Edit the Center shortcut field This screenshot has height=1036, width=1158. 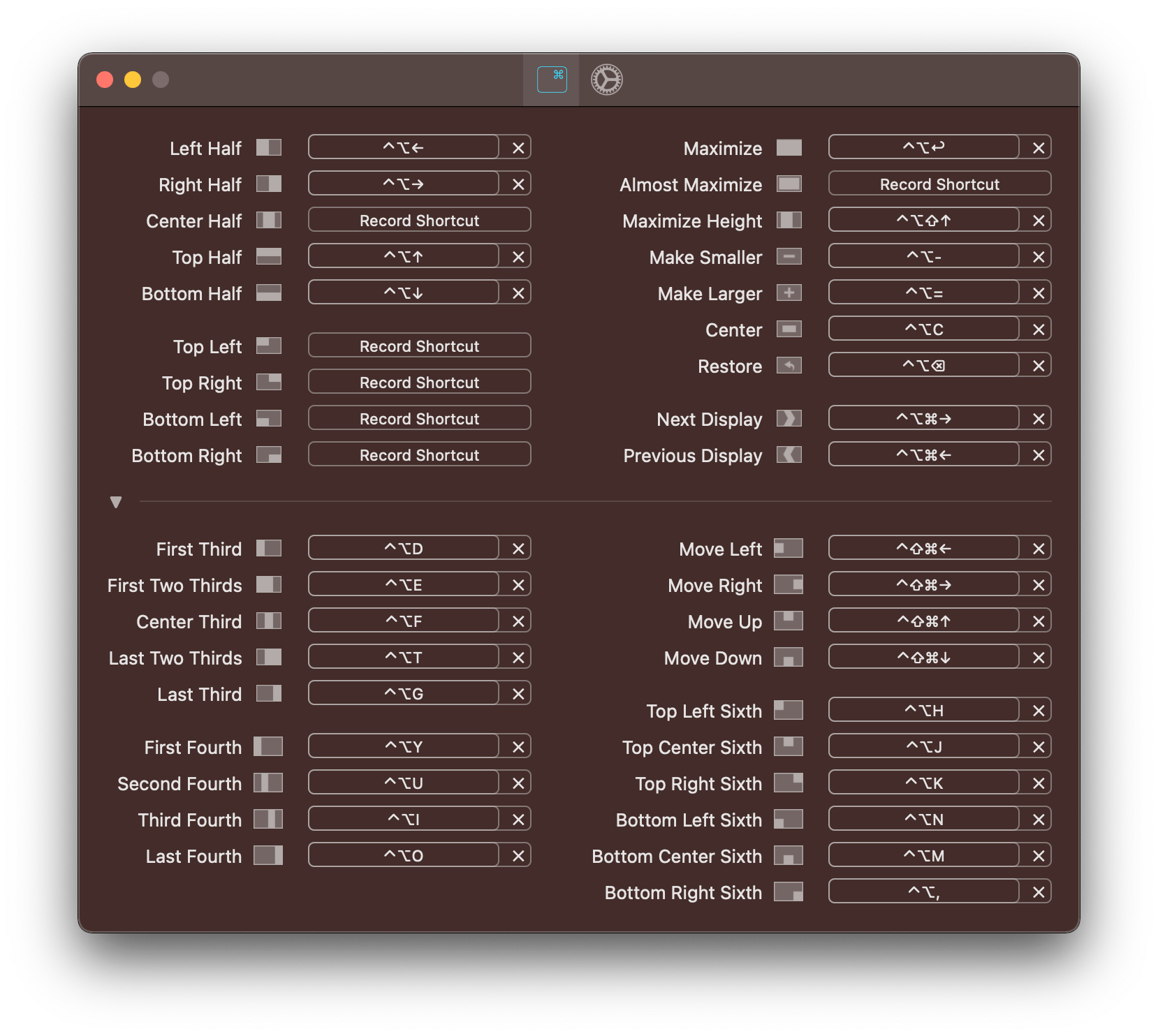click(x=923, y=329)
